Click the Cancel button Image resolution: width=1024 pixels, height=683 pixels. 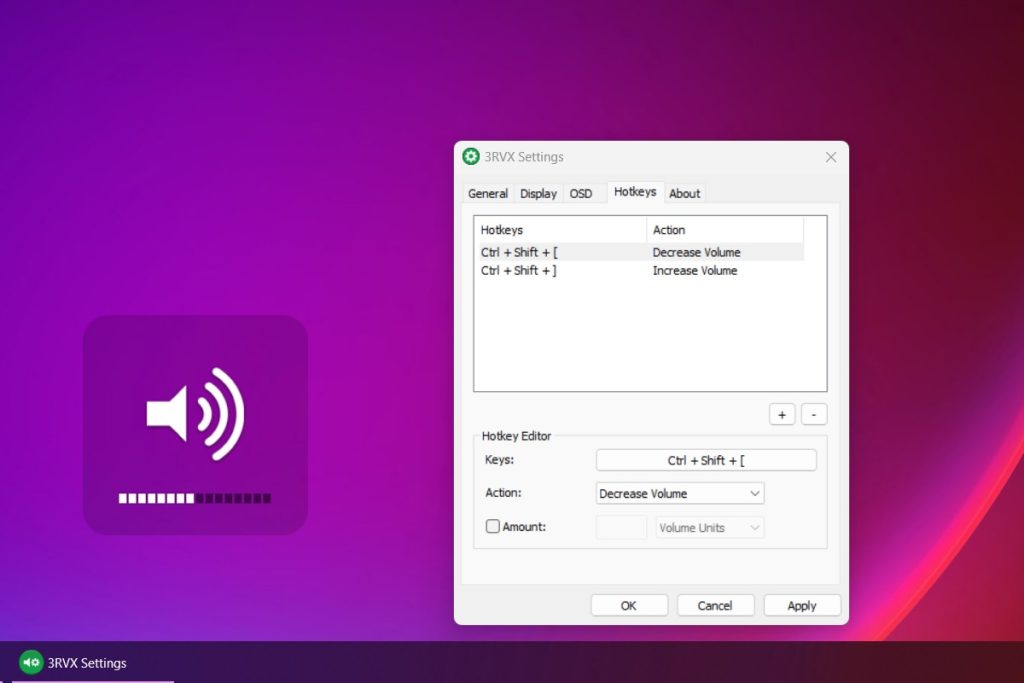(715, 605)
